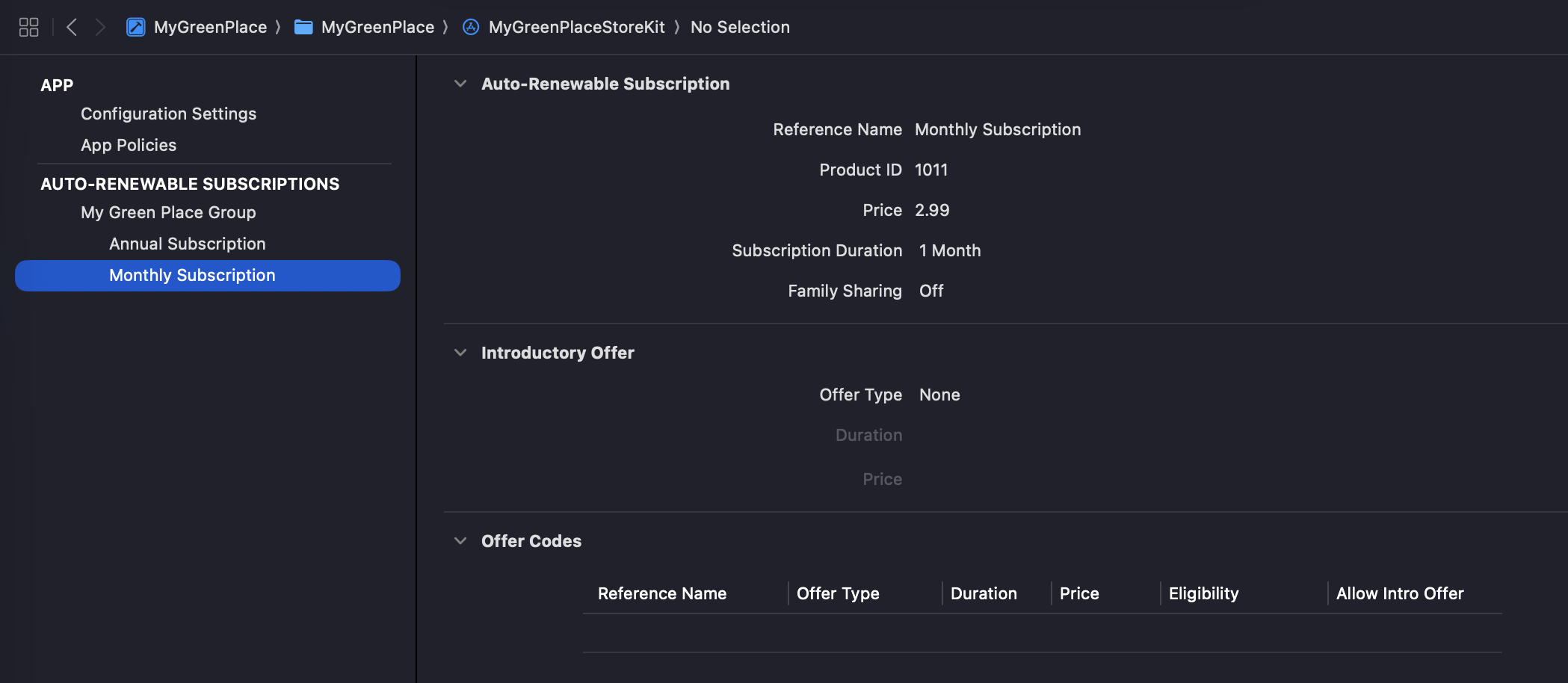The height and width of the screenshot is (683, 1568).
Task: Open the editor layout grid icon
Action: (28, 27)
